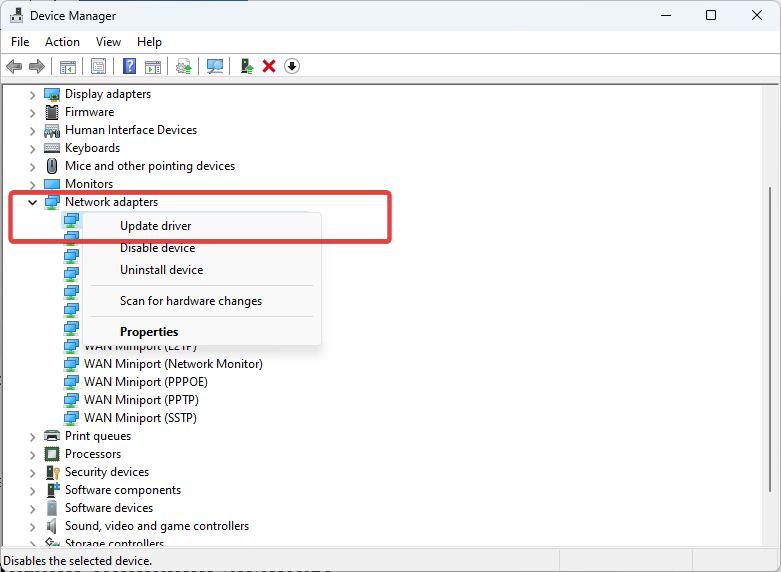Click the Security devices key icon
The height and width of the screenshot is (572, 781).
pos(52,472)
